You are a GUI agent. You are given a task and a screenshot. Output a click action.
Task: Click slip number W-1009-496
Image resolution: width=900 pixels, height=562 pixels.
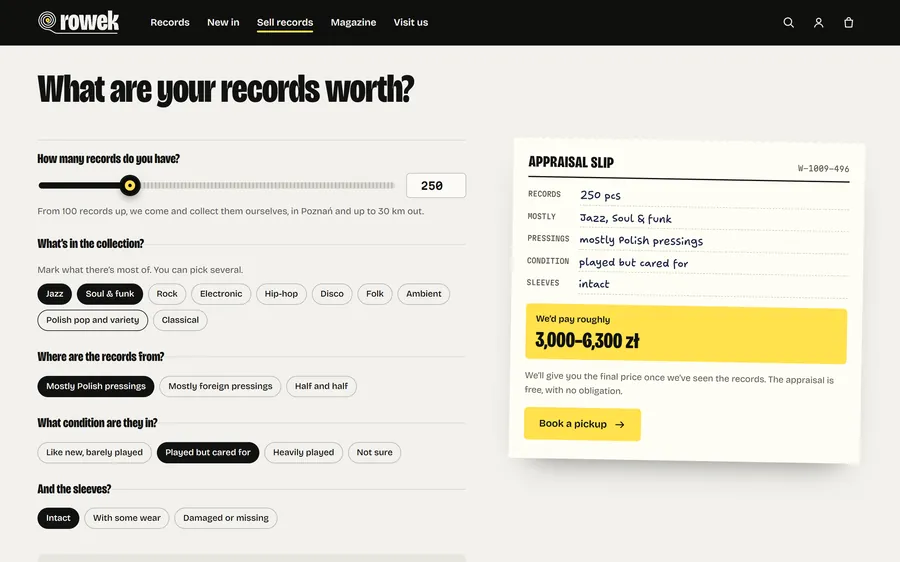(x=823, y=169)
